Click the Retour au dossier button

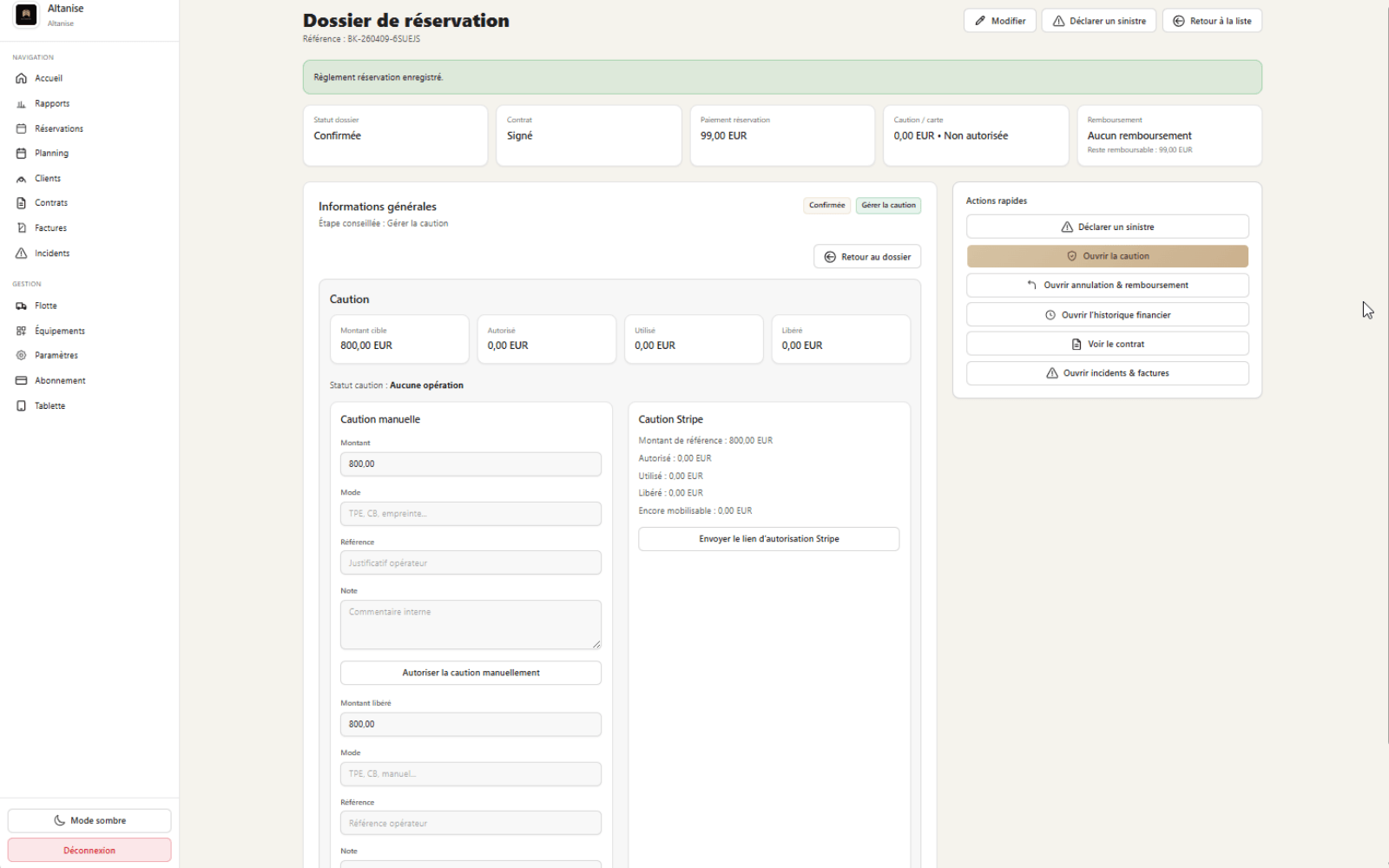point(867,257)
